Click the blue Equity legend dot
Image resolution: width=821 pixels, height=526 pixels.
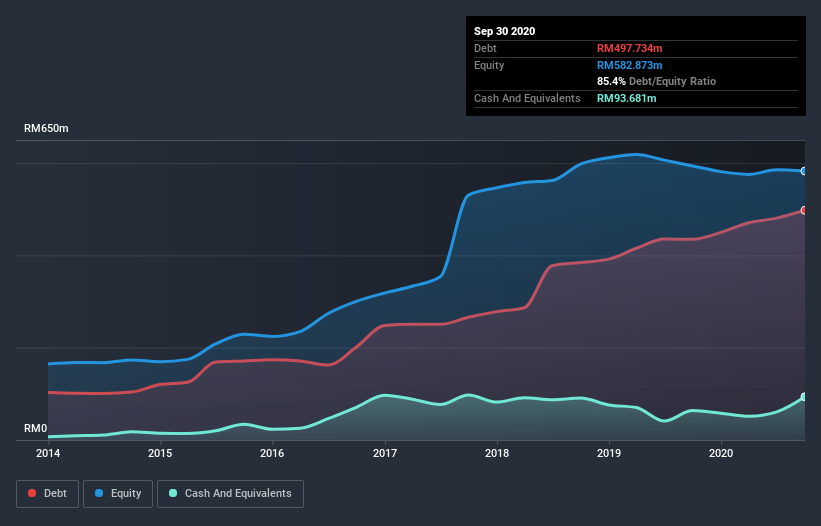(x=99, y=493)
